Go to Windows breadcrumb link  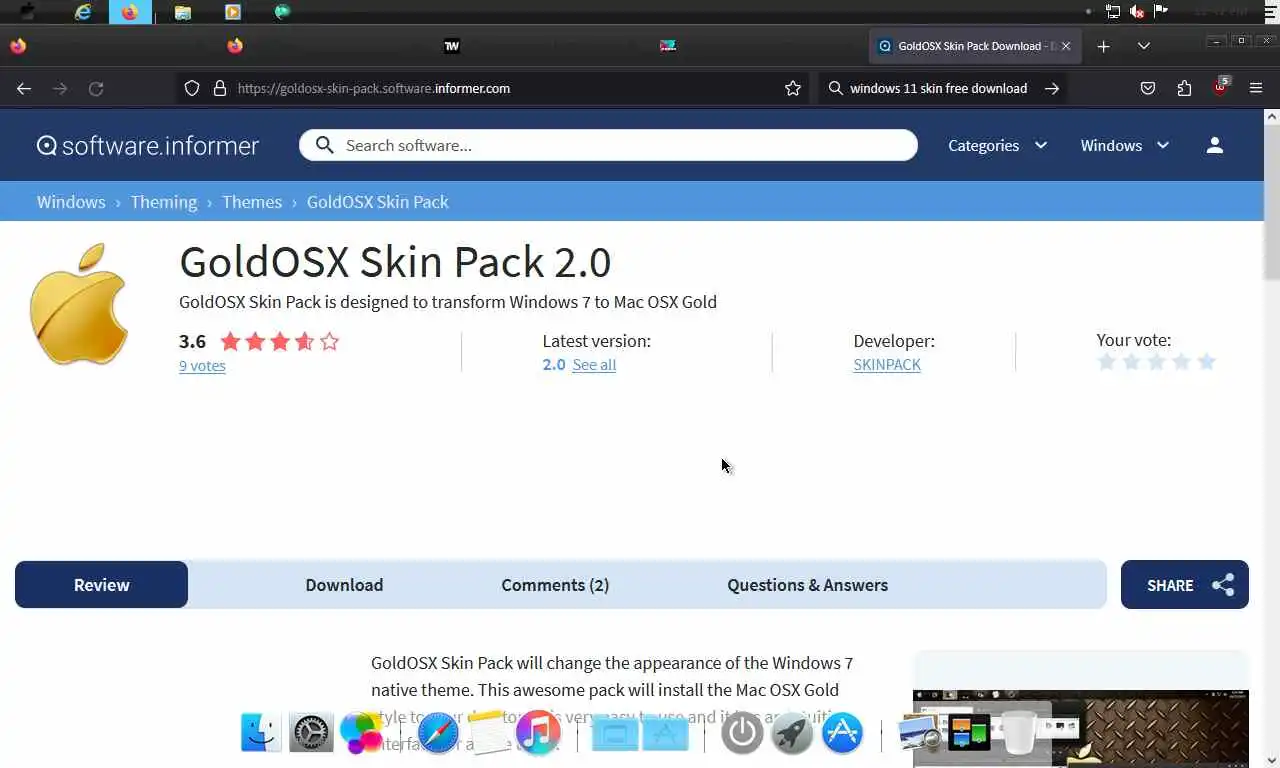(71, 202)
